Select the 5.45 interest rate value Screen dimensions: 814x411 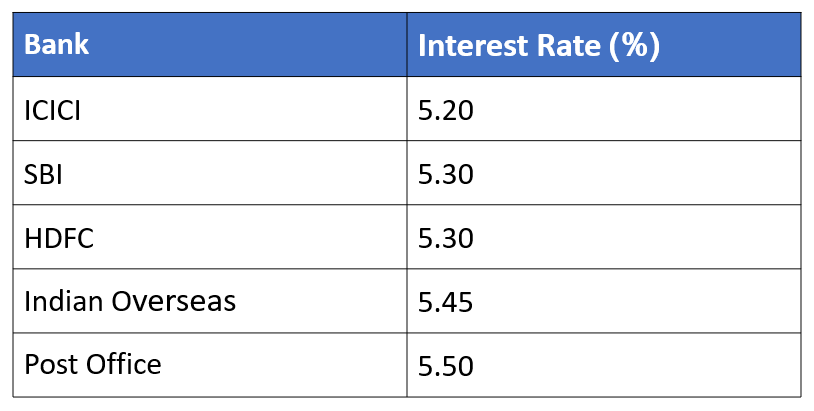pyautogui.click(x=445, y=301)
